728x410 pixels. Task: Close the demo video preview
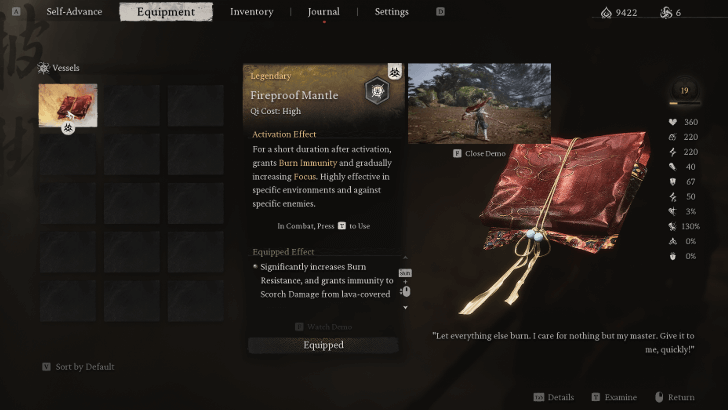tap(479, 153)
